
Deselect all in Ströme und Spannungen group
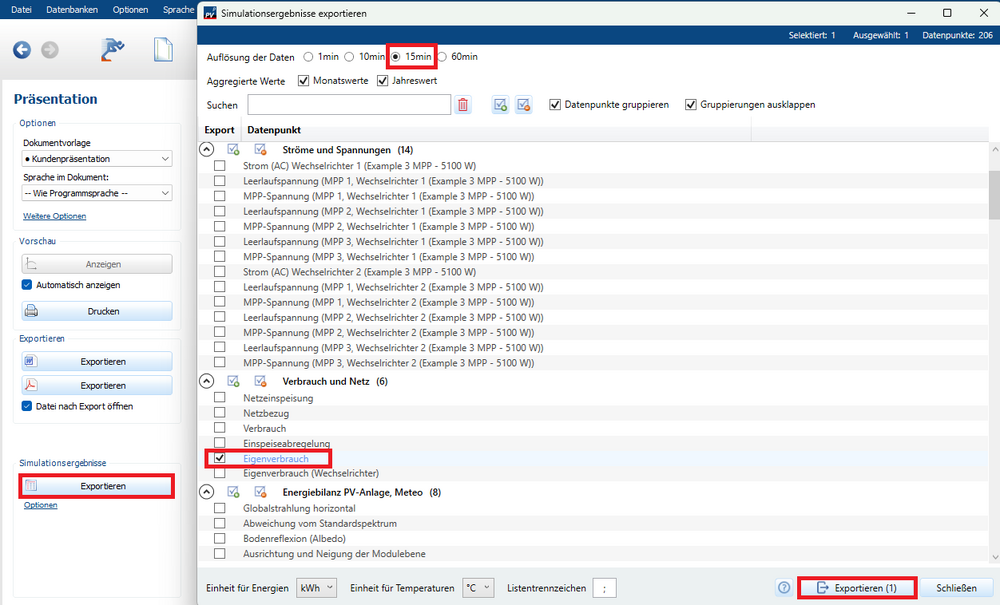(260, 149)
